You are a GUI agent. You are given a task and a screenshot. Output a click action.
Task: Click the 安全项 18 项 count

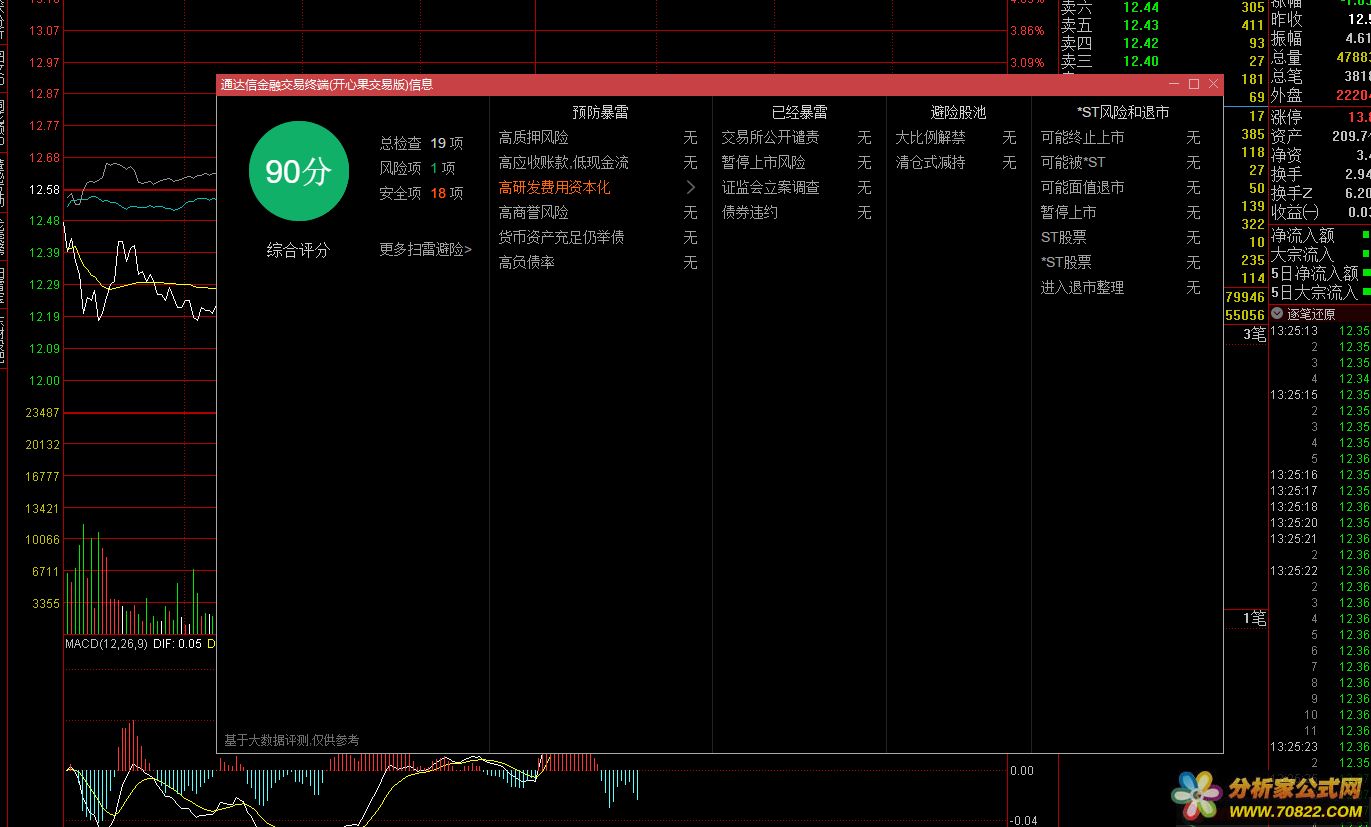[421, 193]
